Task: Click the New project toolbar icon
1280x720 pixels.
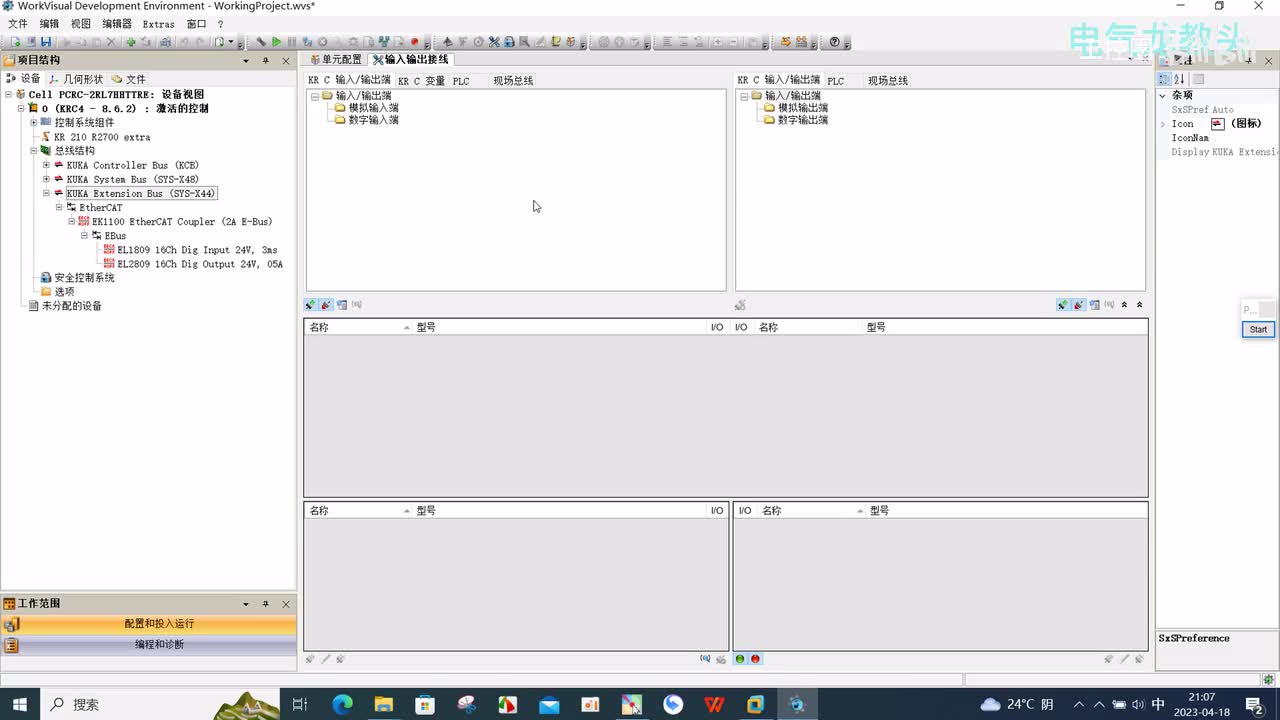Action: click(x=15, y=42)
